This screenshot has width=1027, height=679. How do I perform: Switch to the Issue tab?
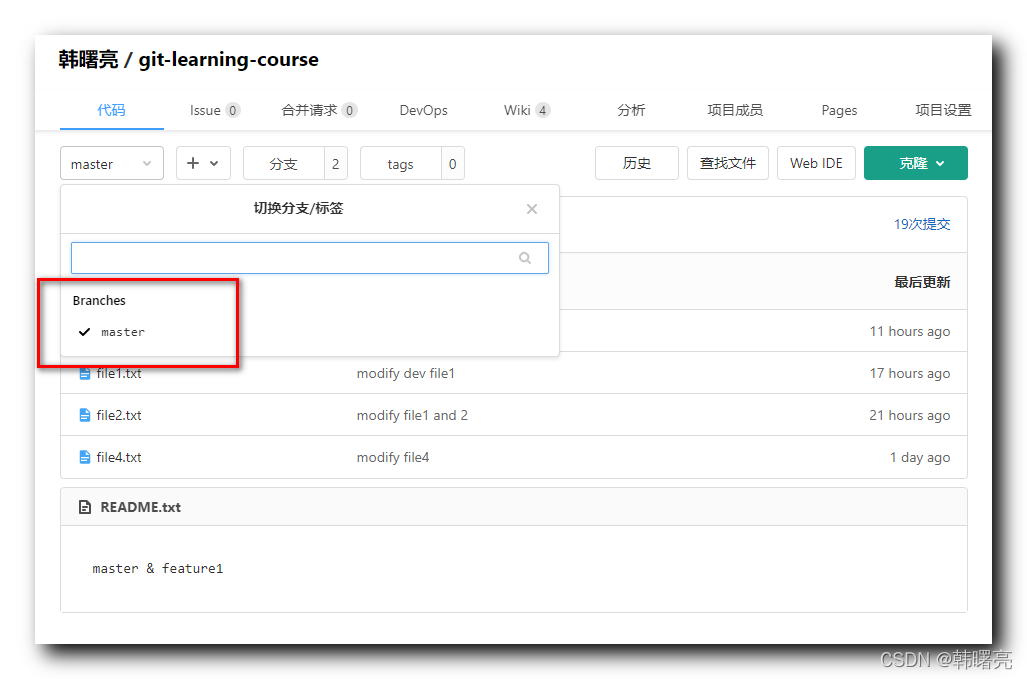point(215,110)
